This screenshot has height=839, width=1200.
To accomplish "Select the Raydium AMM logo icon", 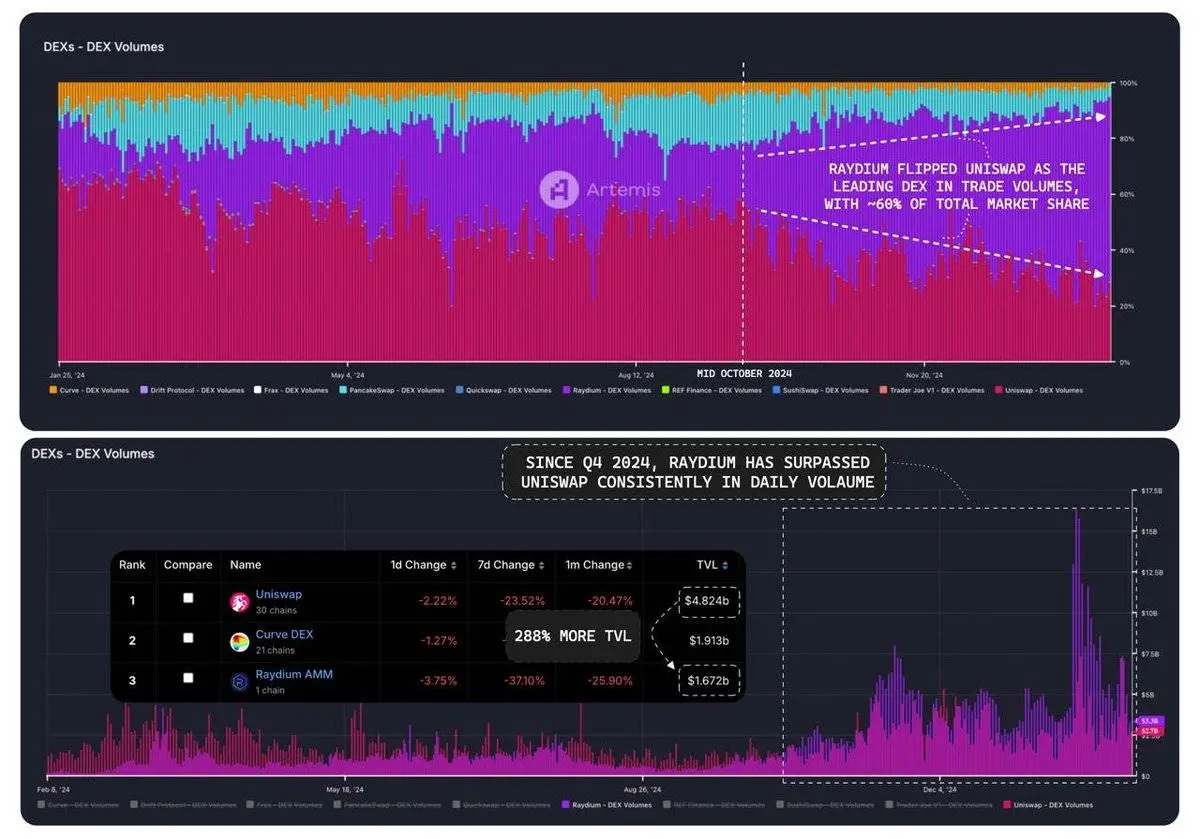I will (239, 680).
